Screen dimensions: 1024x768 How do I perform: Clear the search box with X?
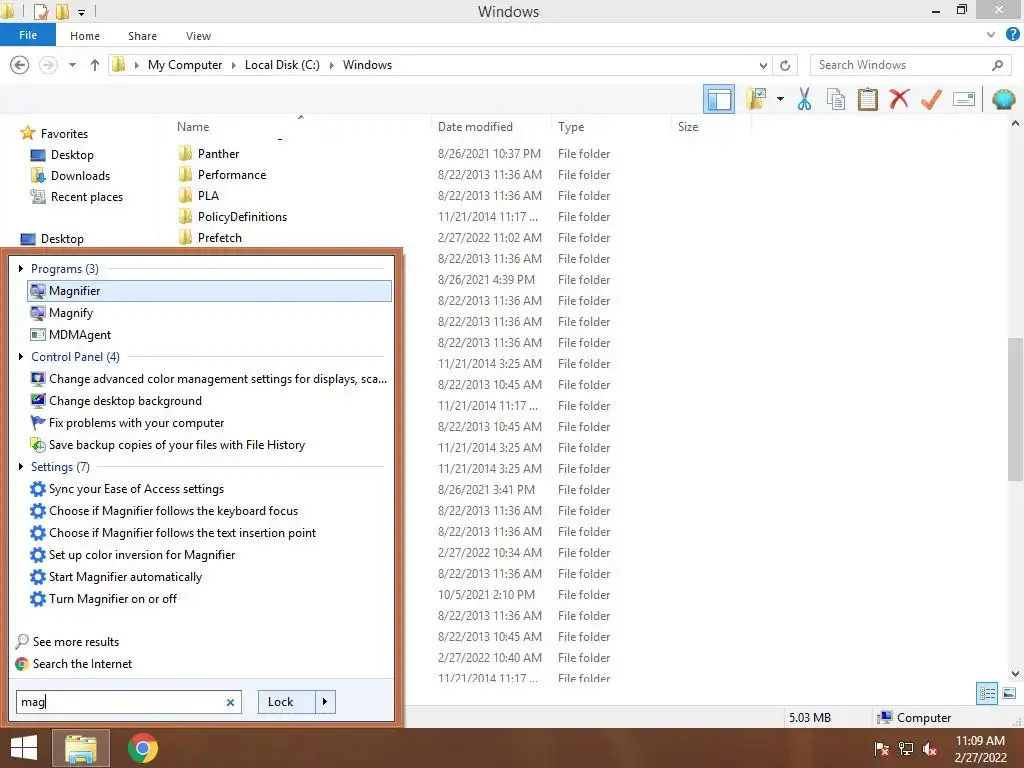click(x=230, y=703)
